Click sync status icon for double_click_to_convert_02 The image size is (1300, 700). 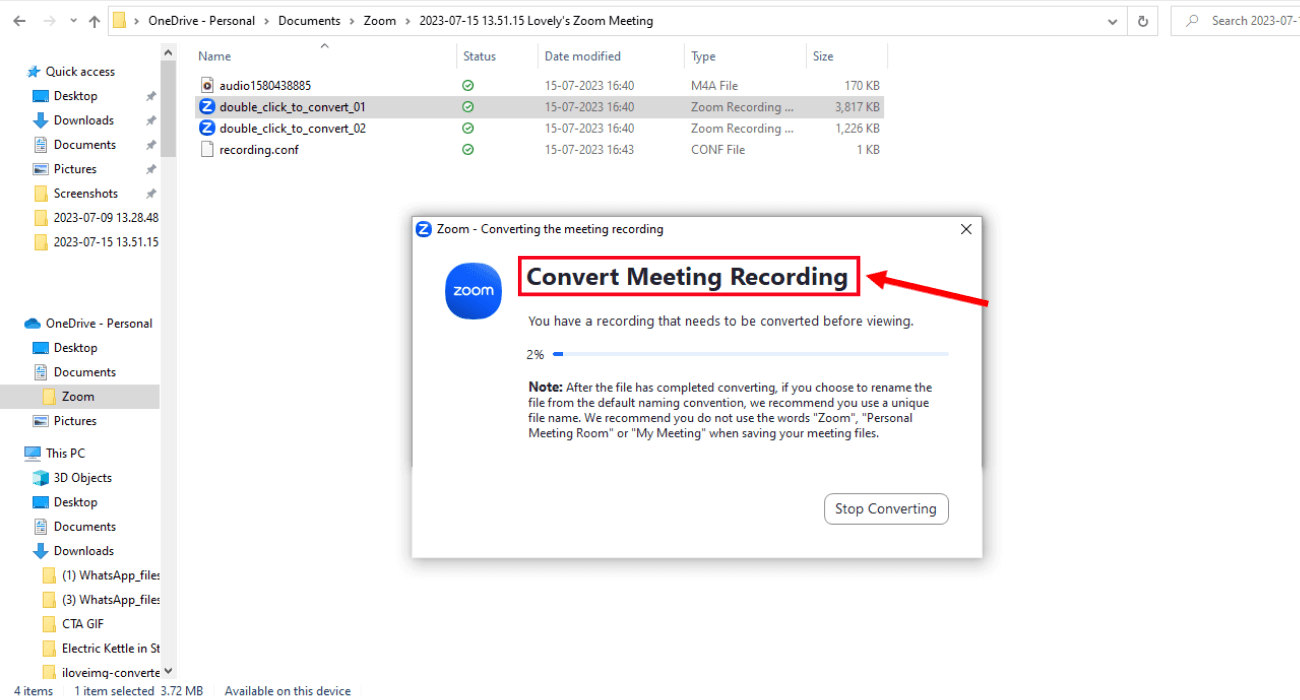click(x=468, y=128)
